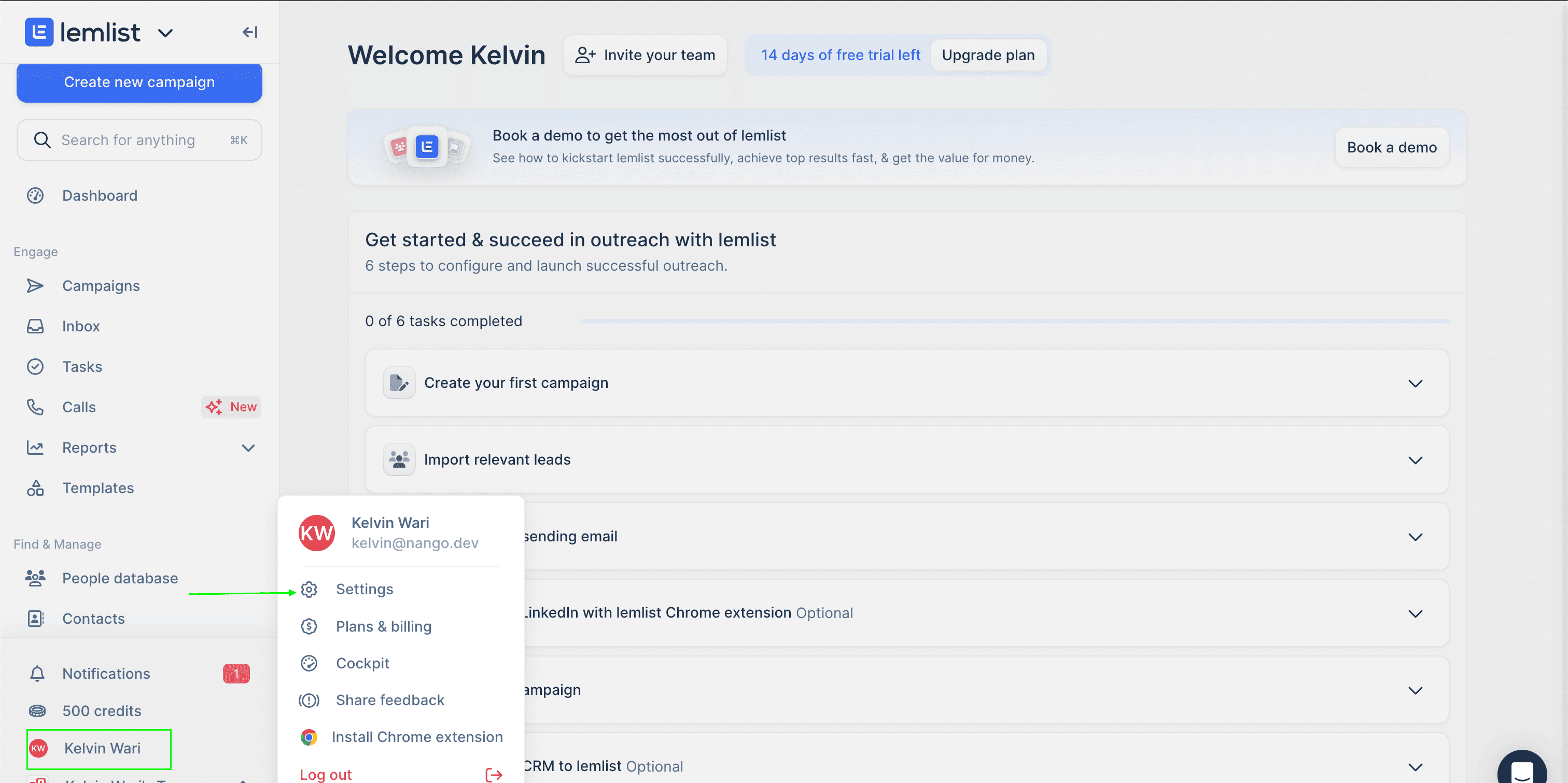Click Create new campaign button
This screenshot has height=783, width=1568.
coord(139,83)
